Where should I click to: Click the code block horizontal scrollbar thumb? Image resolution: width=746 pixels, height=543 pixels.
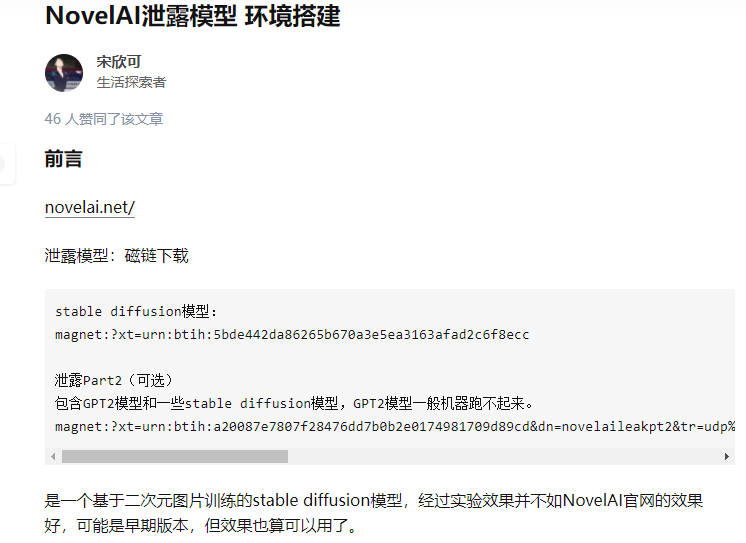point(175,456)
